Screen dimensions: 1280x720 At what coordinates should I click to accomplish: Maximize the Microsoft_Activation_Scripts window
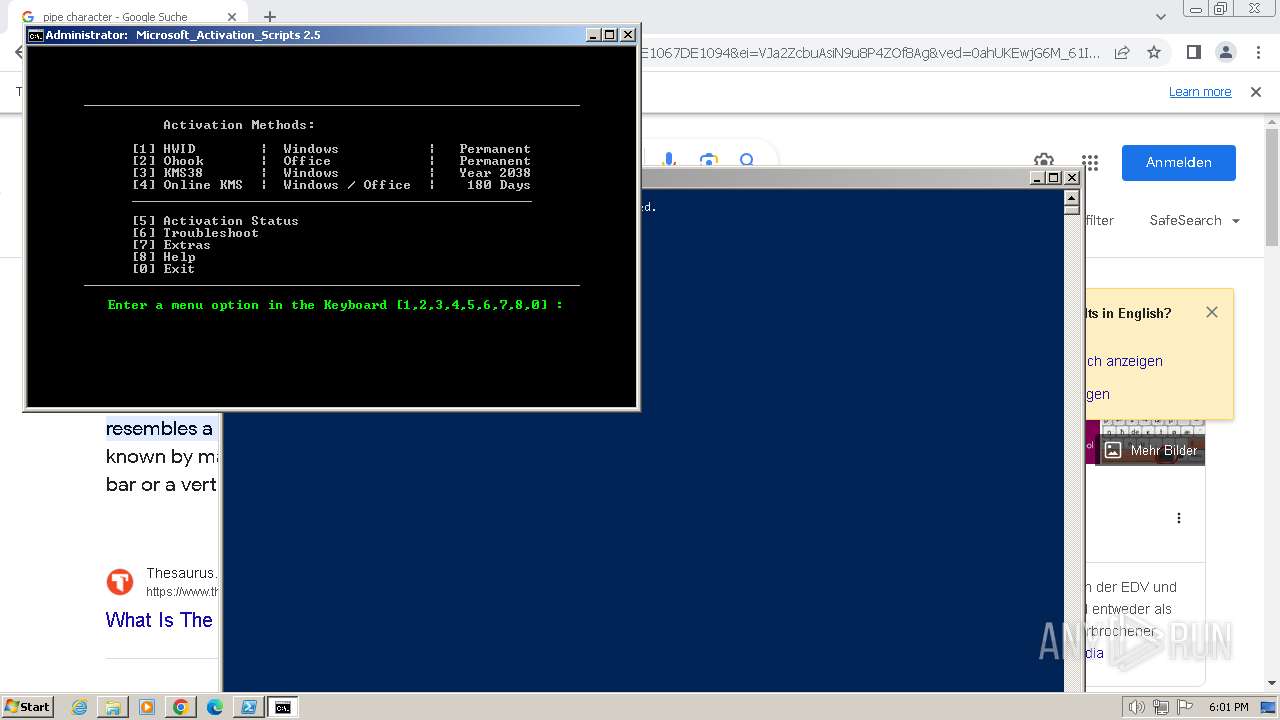pyautogui.click(x=610, y=35)
